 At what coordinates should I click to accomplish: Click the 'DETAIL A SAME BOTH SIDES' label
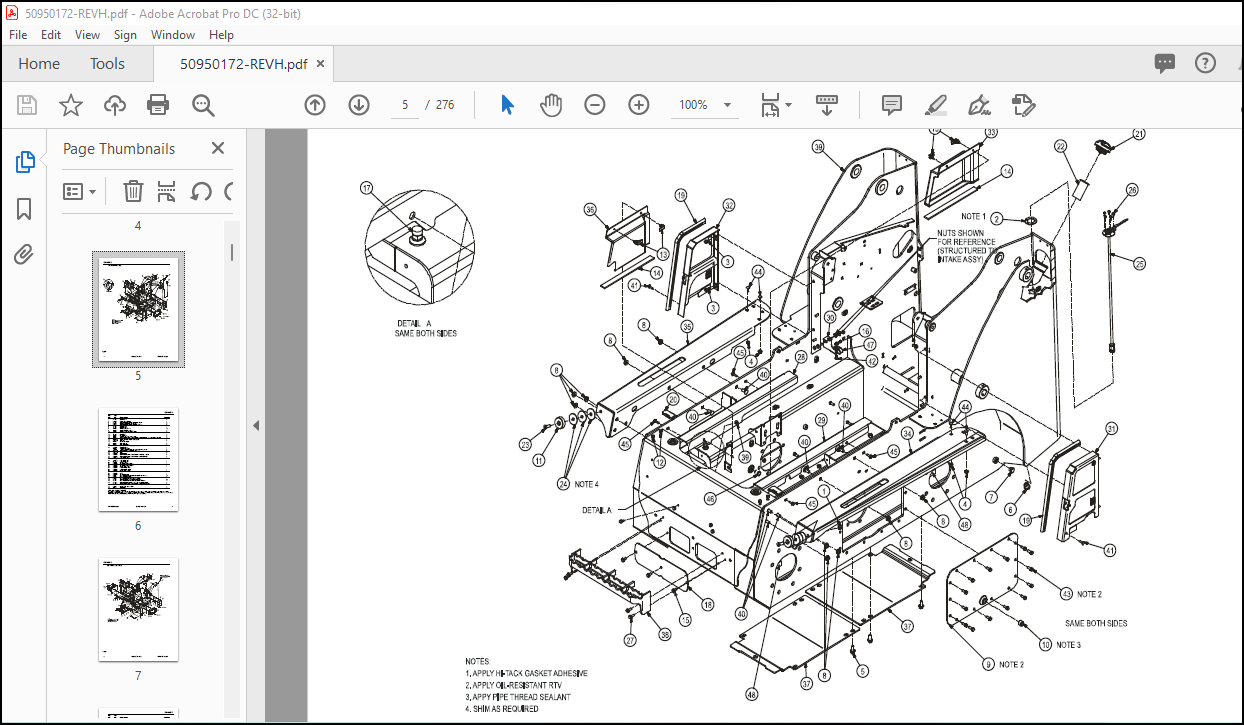[x=426, y=328]
